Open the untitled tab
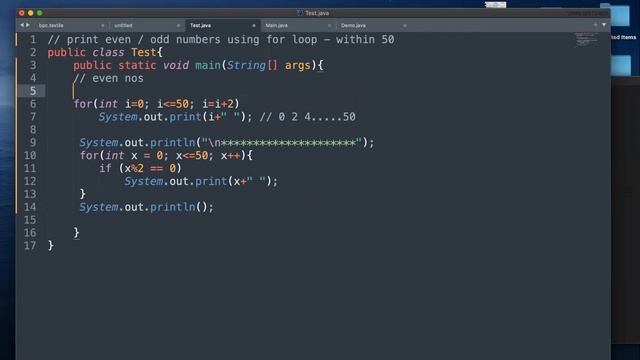 tap(123, 25)
